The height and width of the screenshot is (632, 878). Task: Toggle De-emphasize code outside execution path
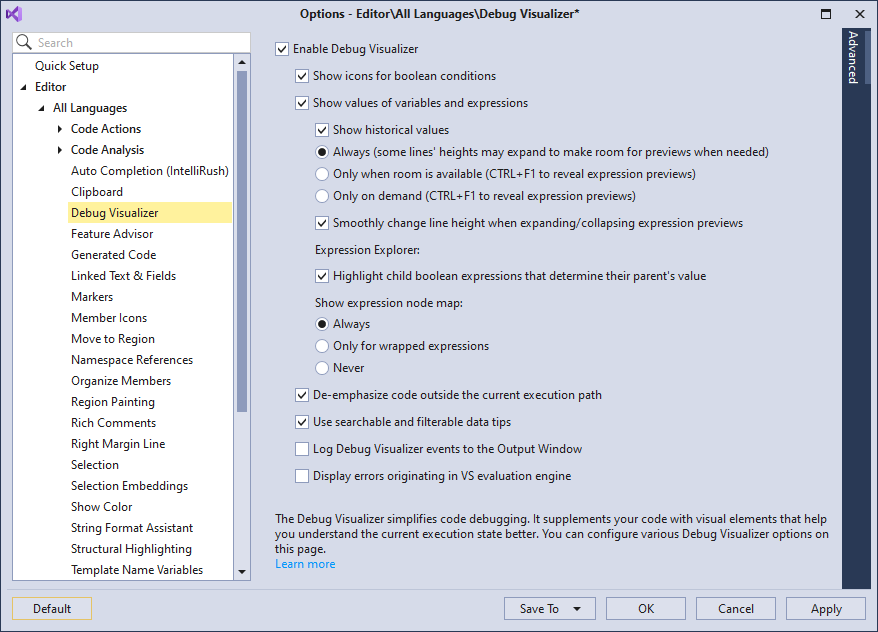pos(302,395)
